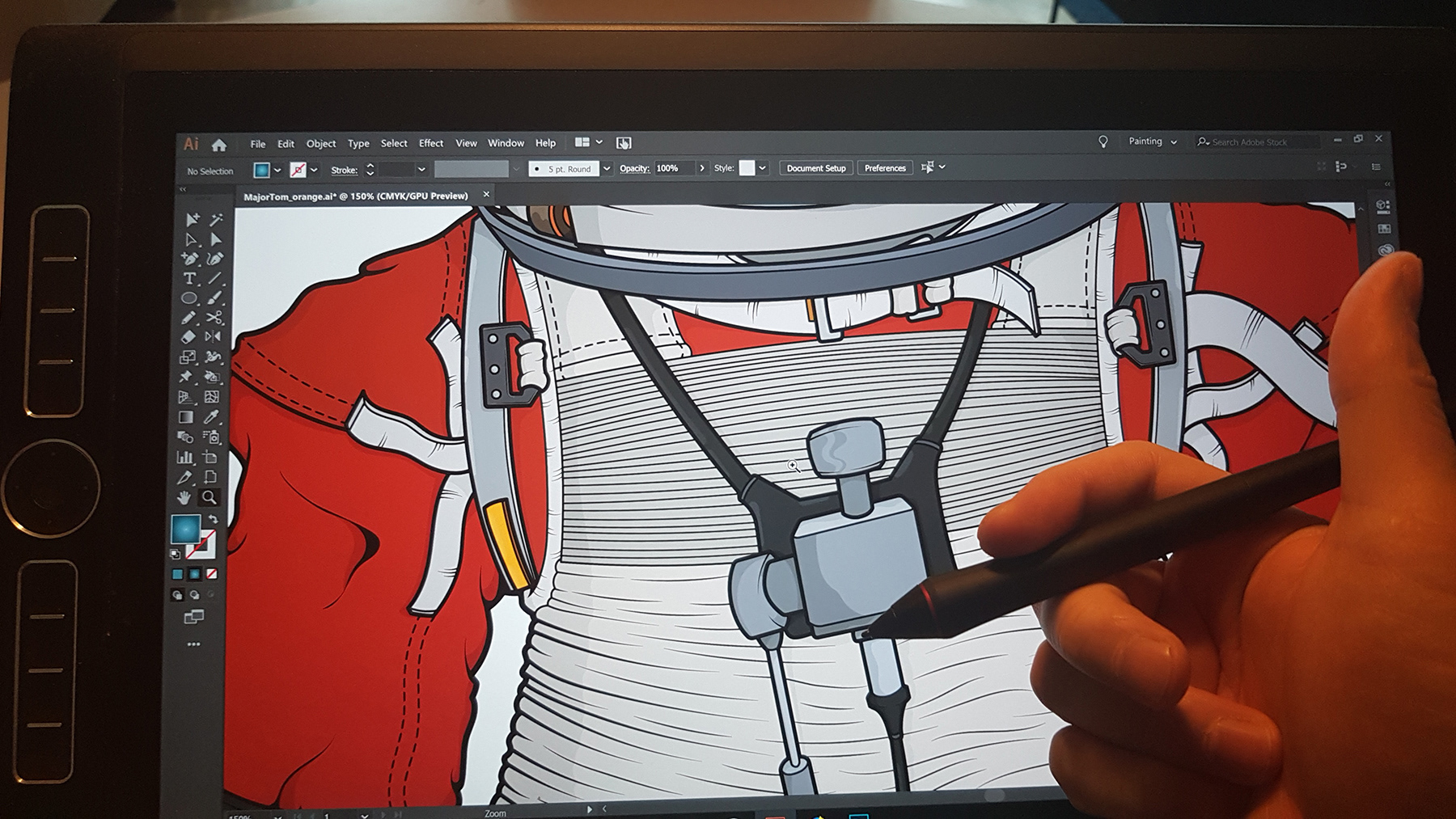Select the Type tool
1456x819 pixels.
pyautogui.click(x=189, y=279)
